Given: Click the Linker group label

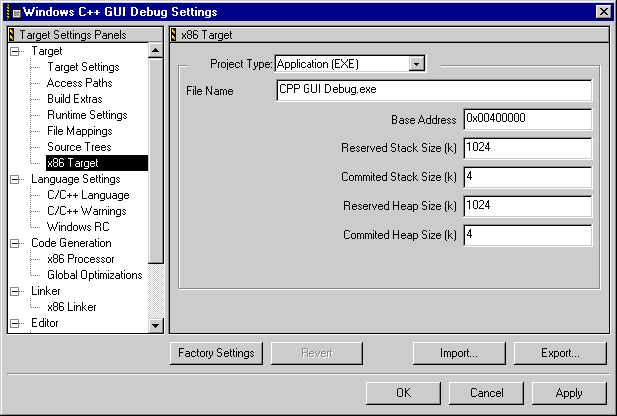Looking at the screenshot, I should click(46, 291).
